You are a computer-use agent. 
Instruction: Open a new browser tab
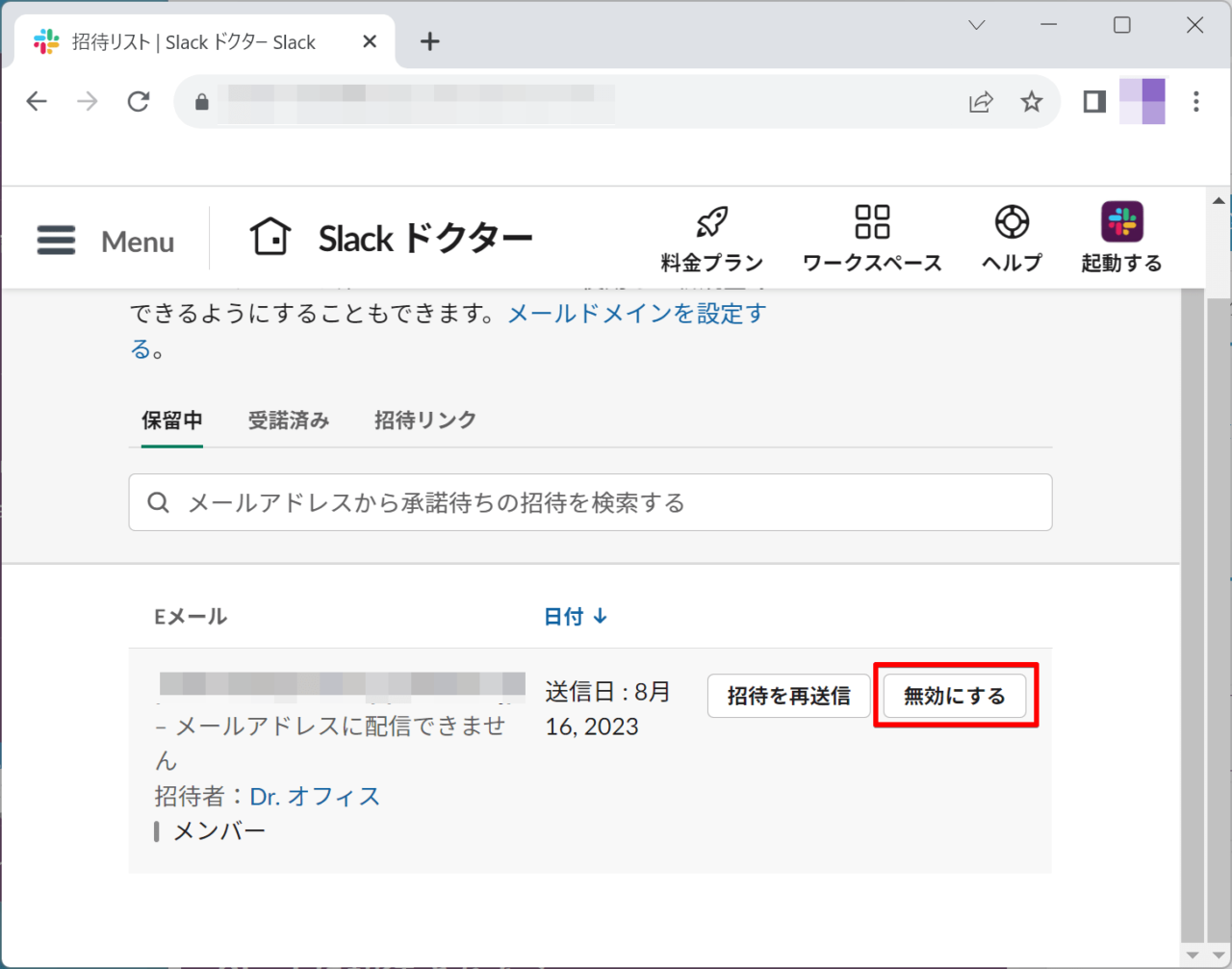coord(430,41)
